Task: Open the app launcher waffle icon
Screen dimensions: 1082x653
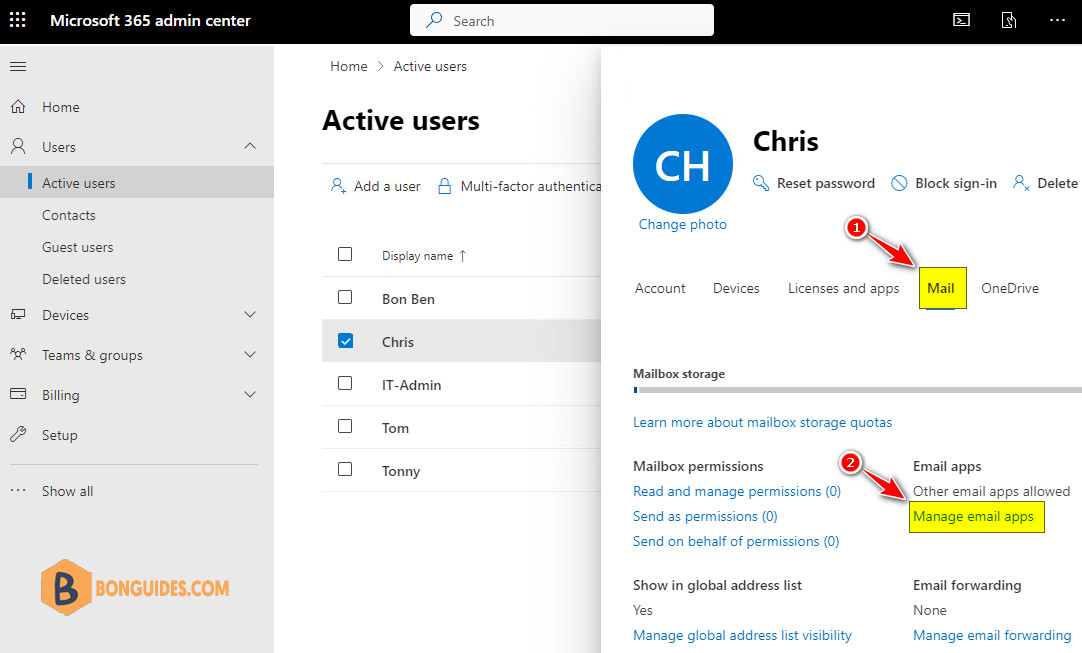Action: coord(18,20)
